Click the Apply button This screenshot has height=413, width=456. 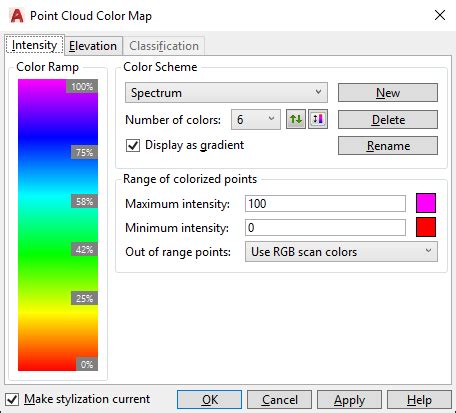tap(349, 400)
